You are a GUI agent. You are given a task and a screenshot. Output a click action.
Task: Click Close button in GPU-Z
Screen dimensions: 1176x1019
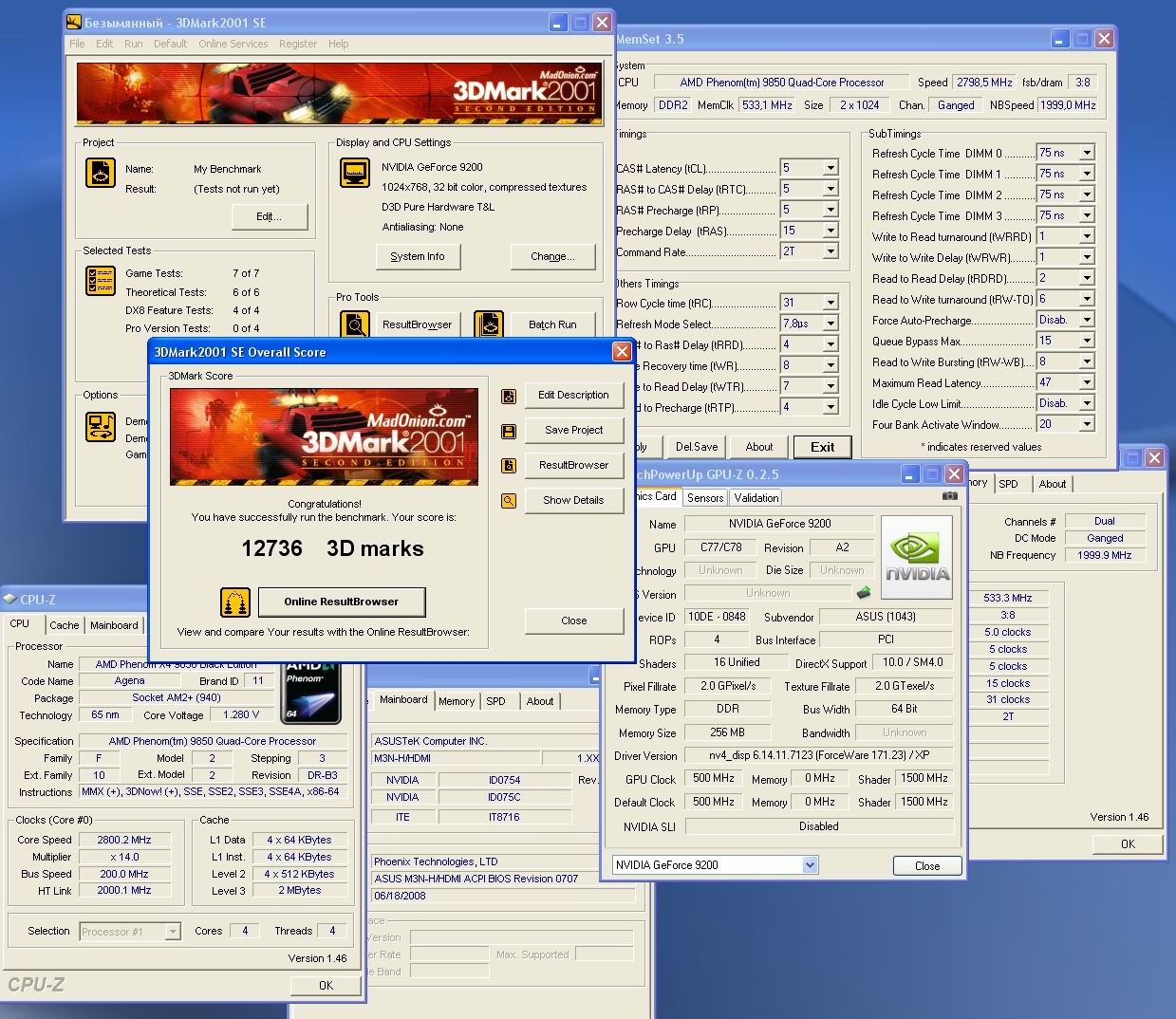pos(927,866)
